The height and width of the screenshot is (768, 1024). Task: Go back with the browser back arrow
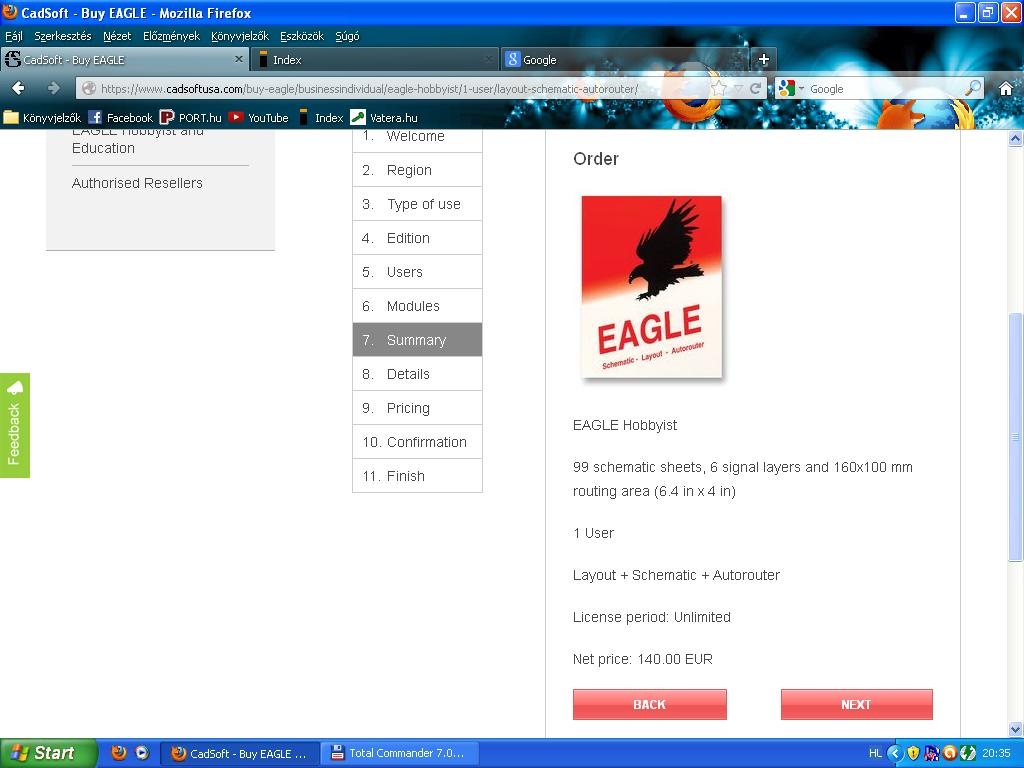tap(18, 88)
